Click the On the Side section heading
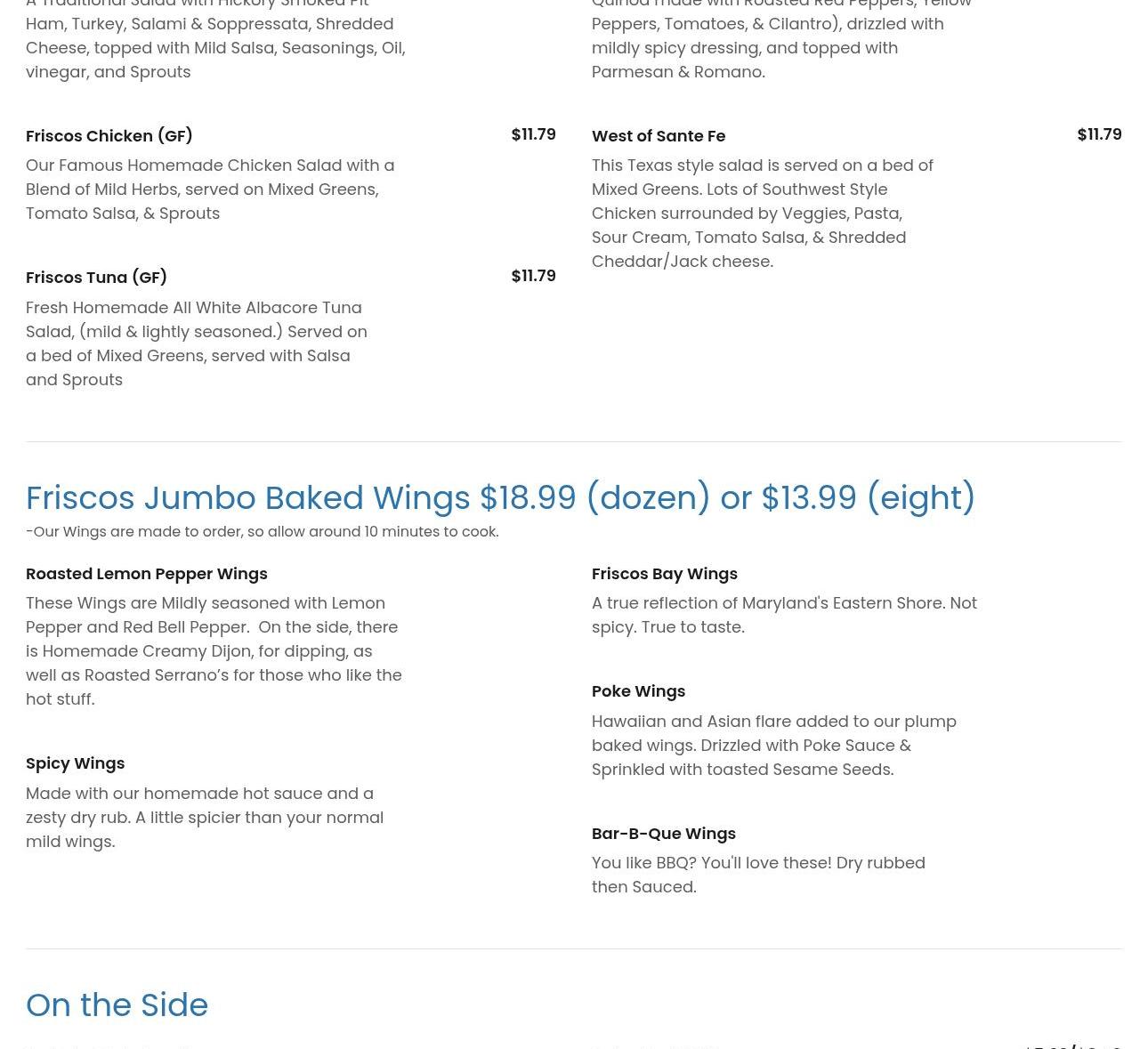1148x1049 pixels. (x=117, y=1005)
